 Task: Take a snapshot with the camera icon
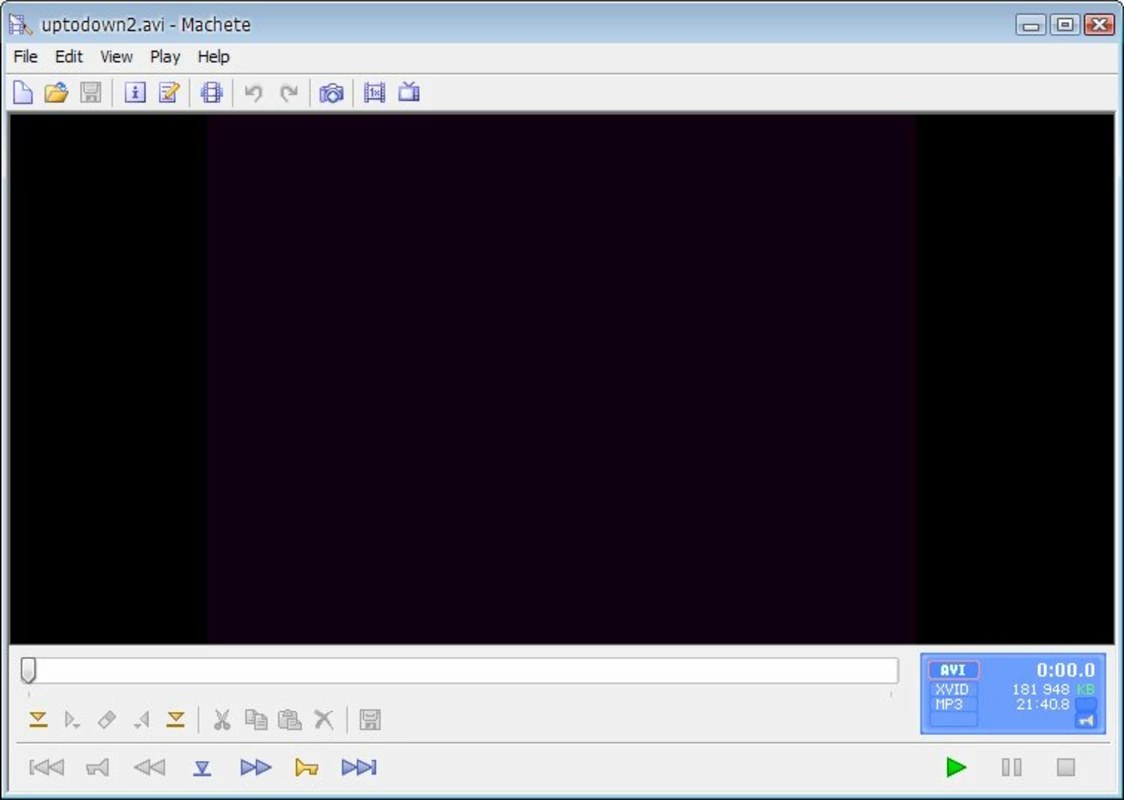pos(331,92)
